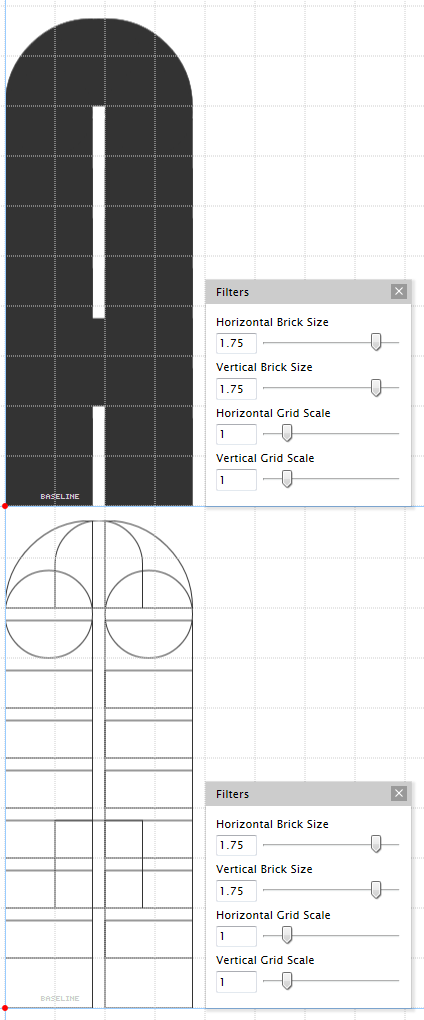Click Vertical Brick Size slider handle in upper panel
Image resolution: width=424 pixels, height=1020 pixels.
[x=375, y=388]
